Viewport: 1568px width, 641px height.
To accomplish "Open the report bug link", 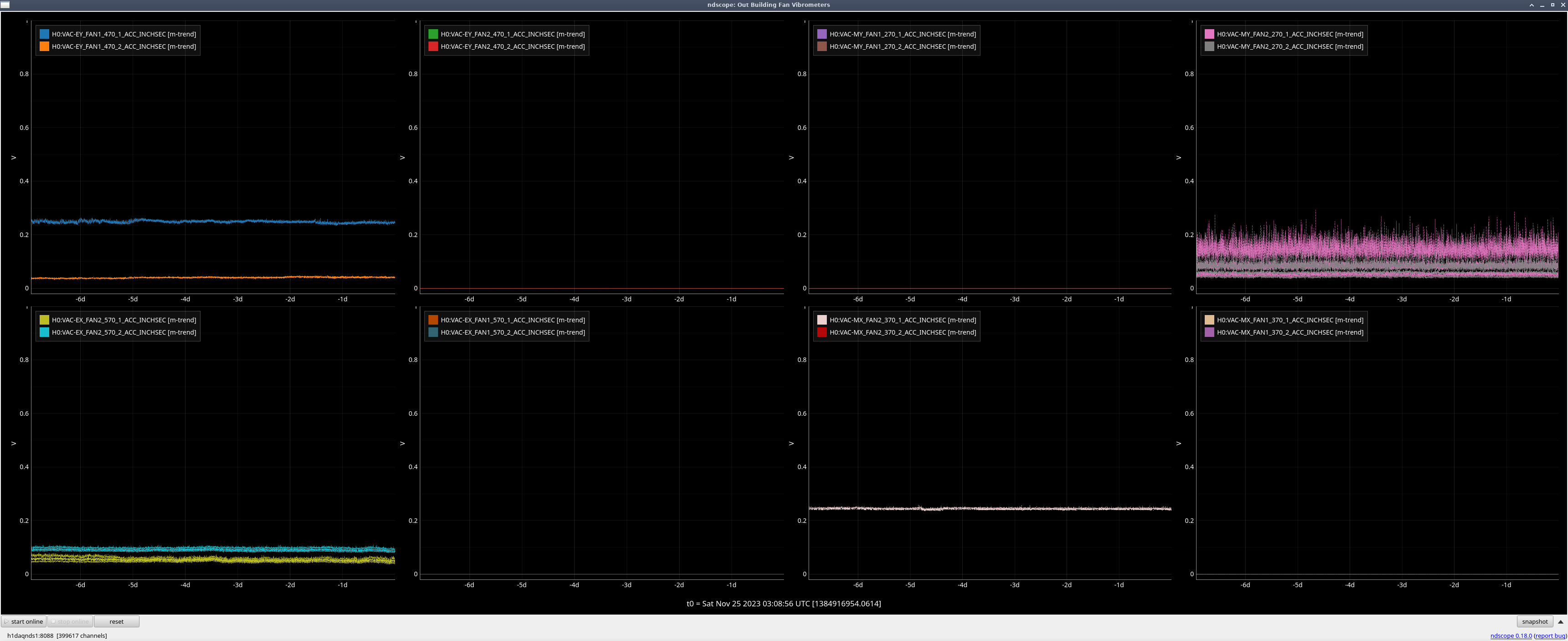I will 1550,636.
